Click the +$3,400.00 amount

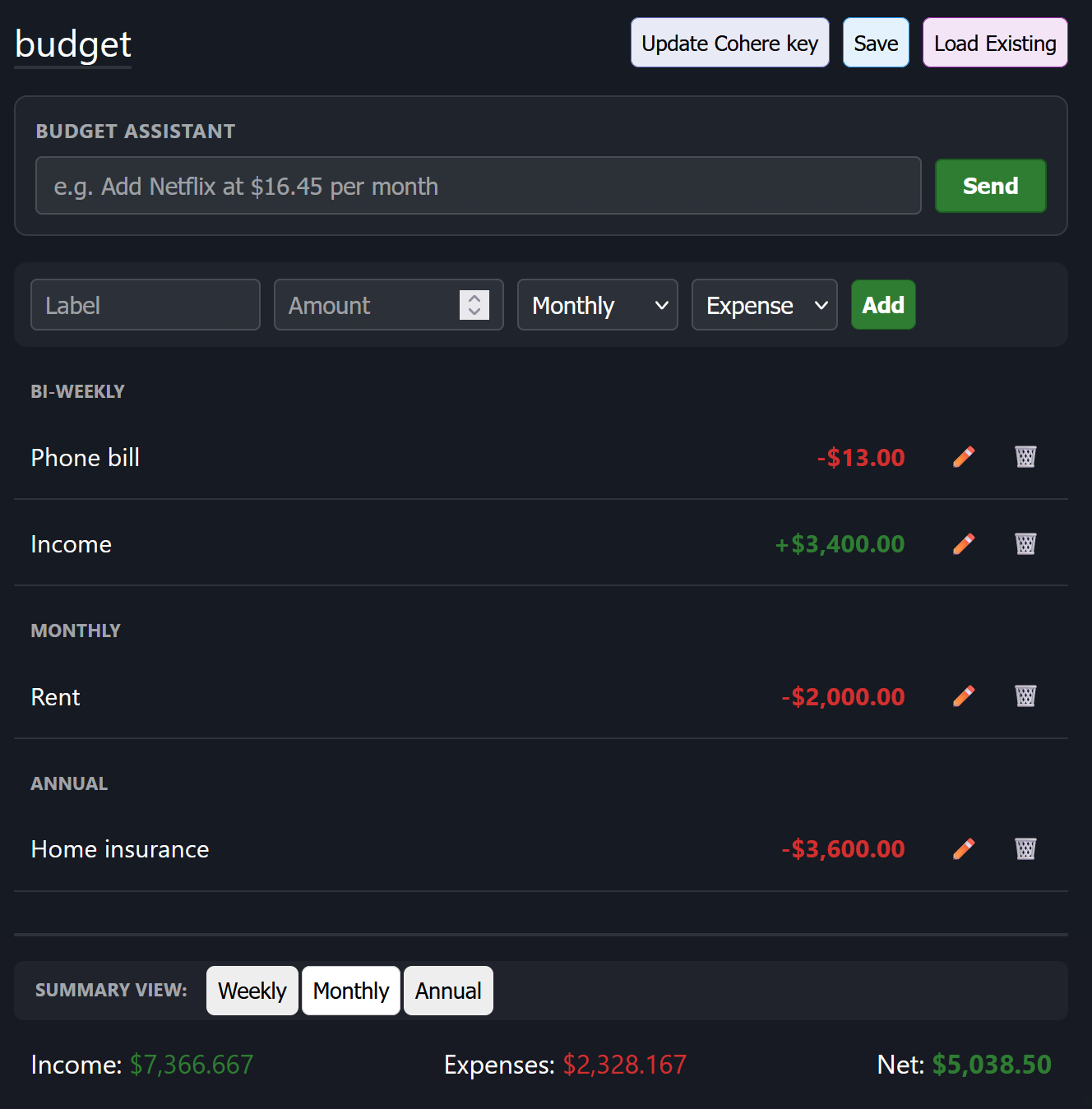coord(840,544)
